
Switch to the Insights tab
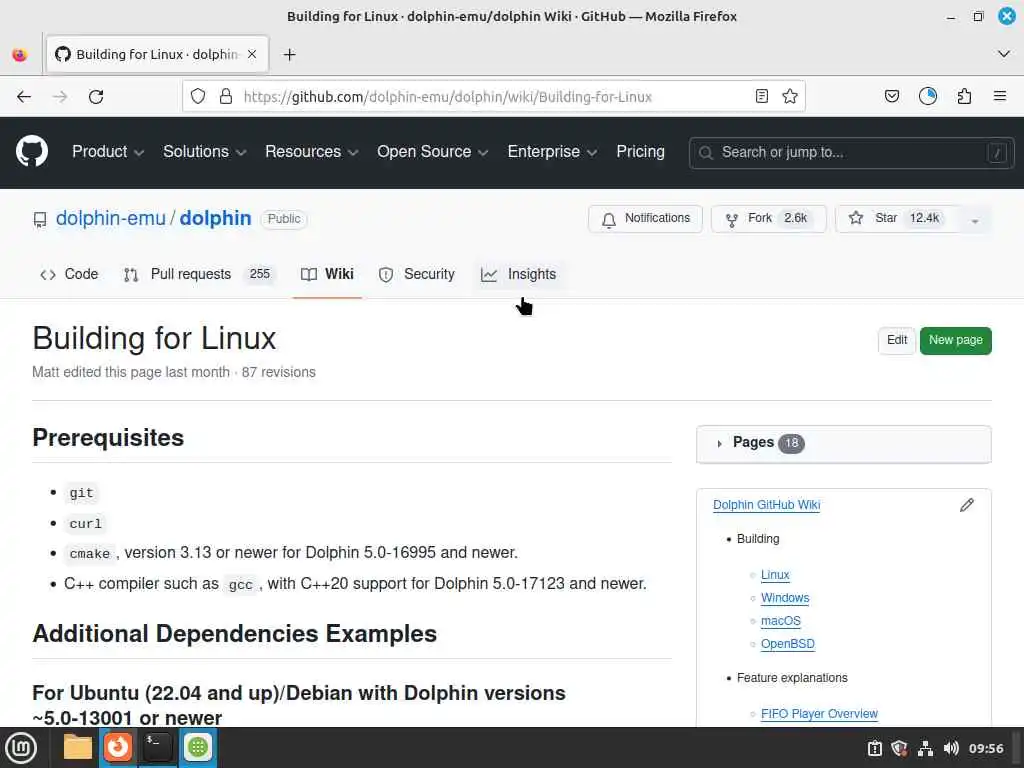pyautogui.click(x=519, y=274)
